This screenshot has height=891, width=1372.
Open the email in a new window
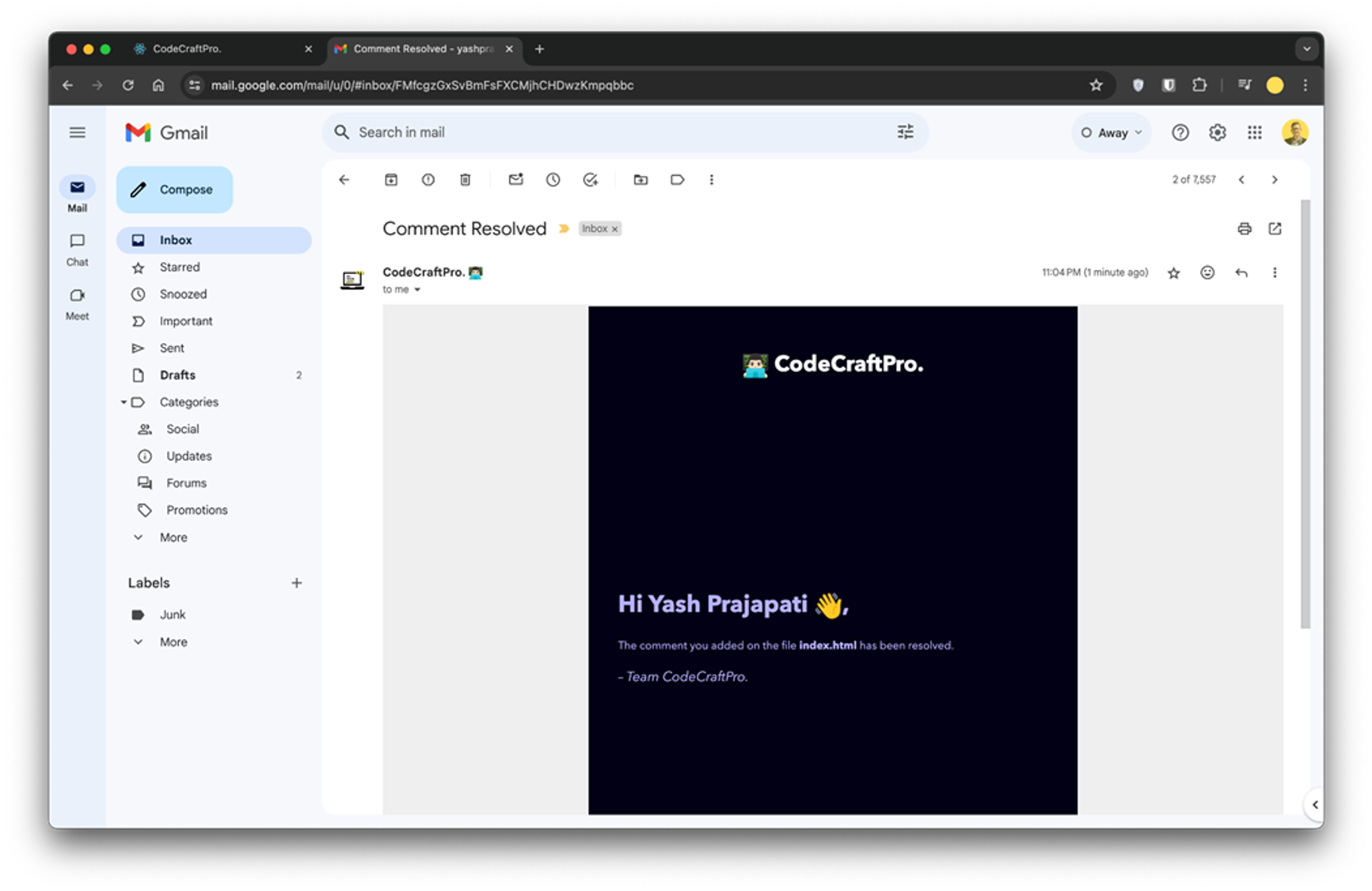[1275, 229]
